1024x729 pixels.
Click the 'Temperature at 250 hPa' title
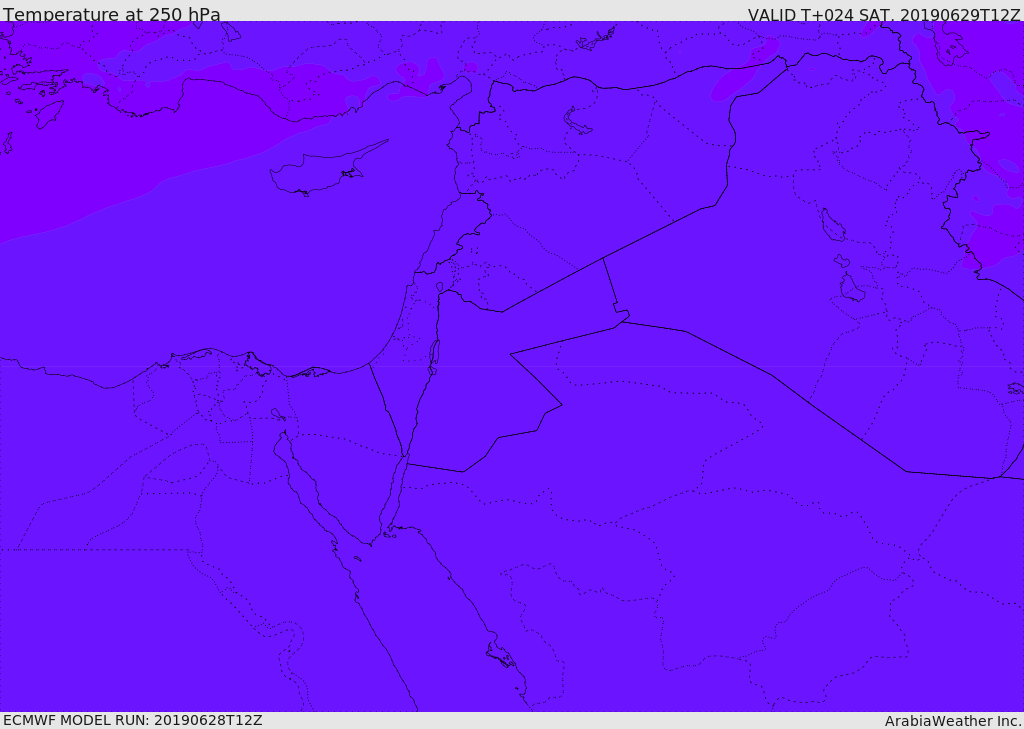point(112,14)
